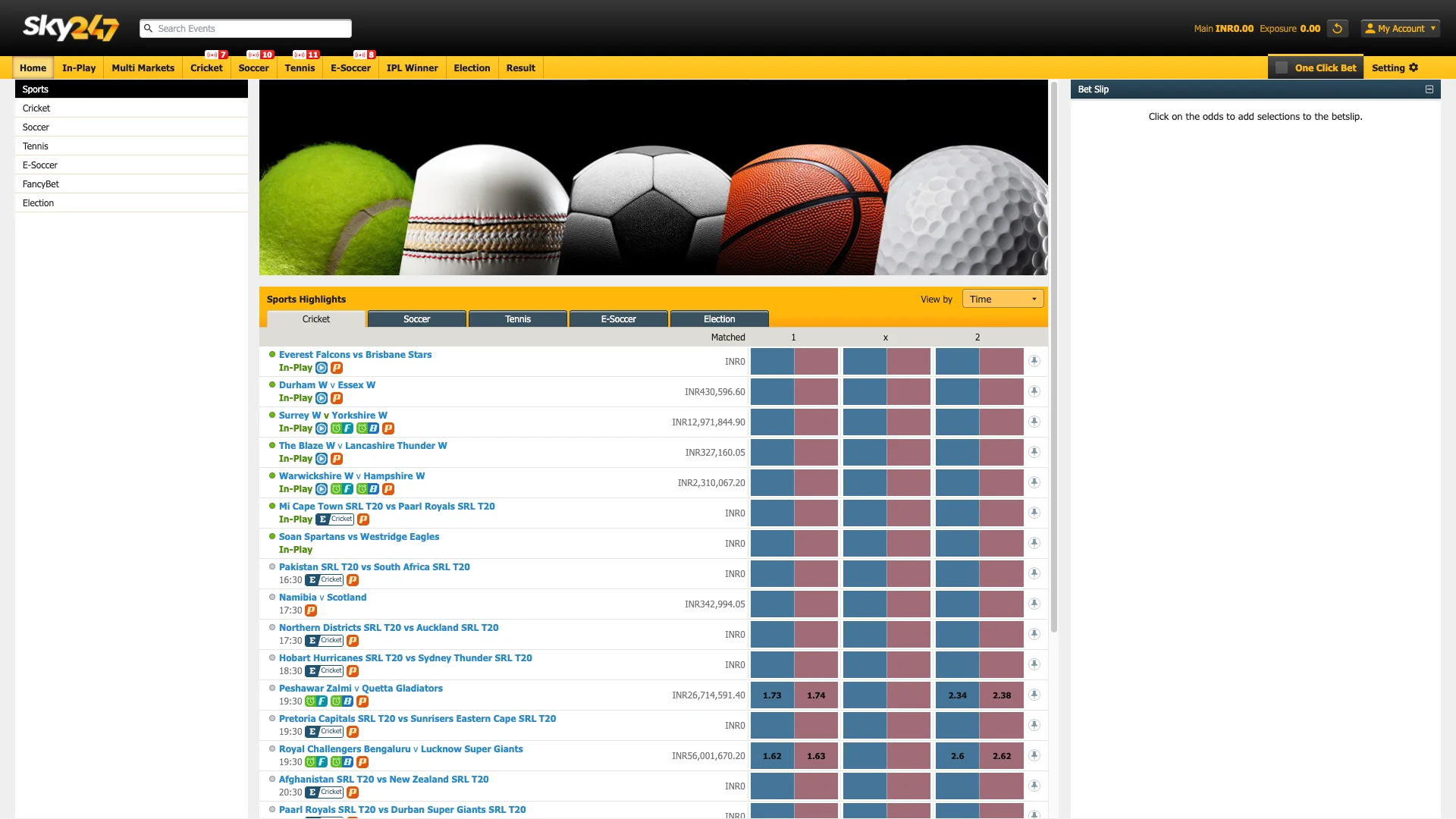Select FancyBet in the sidebar
The image size is (1456, 819).
pos(42,184)
